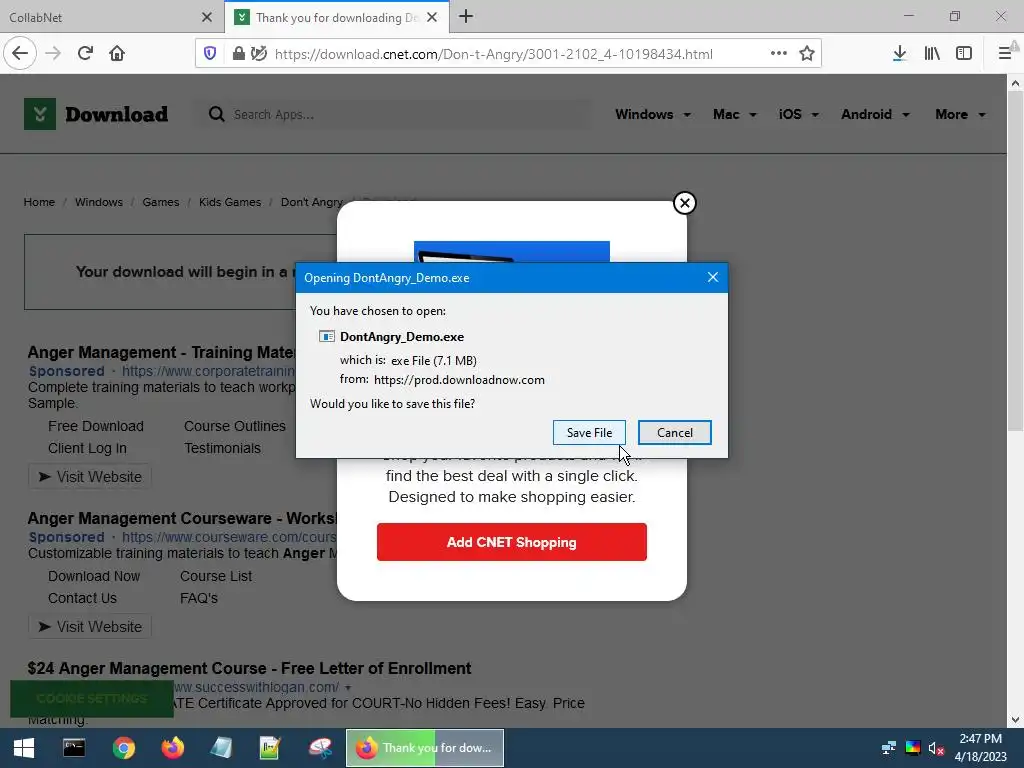Open Testimonials ad link
The width and height of the screenshot is (1024, 768).
[x=222, y=448]
